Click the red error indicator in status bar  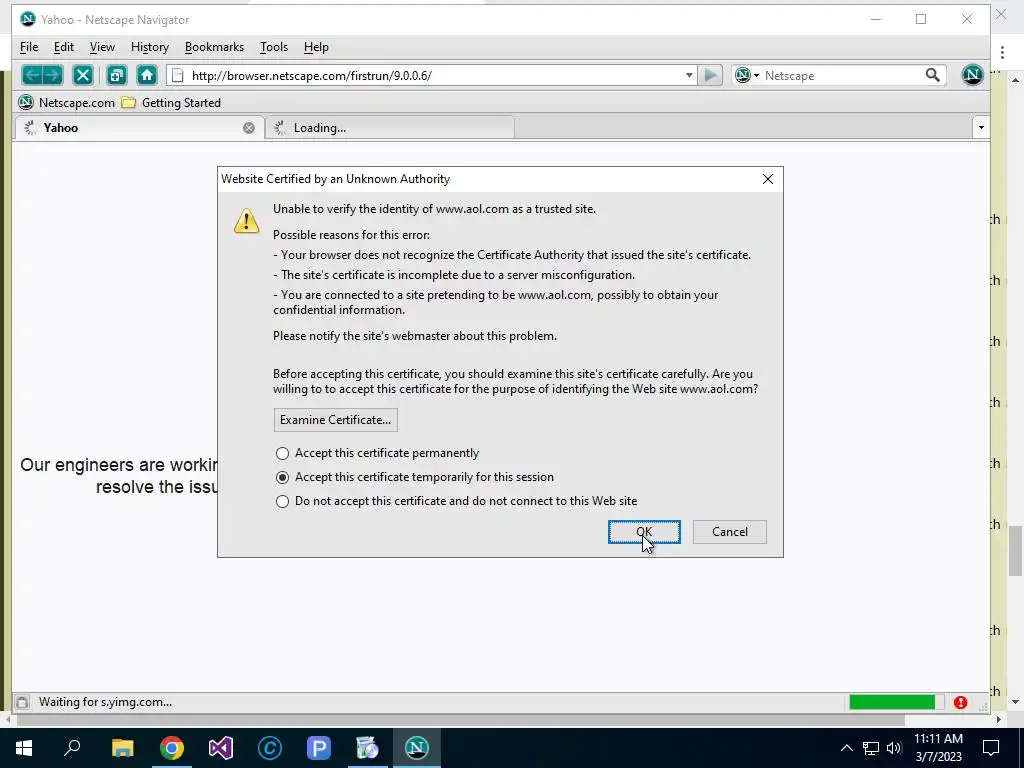coord(960,702)
